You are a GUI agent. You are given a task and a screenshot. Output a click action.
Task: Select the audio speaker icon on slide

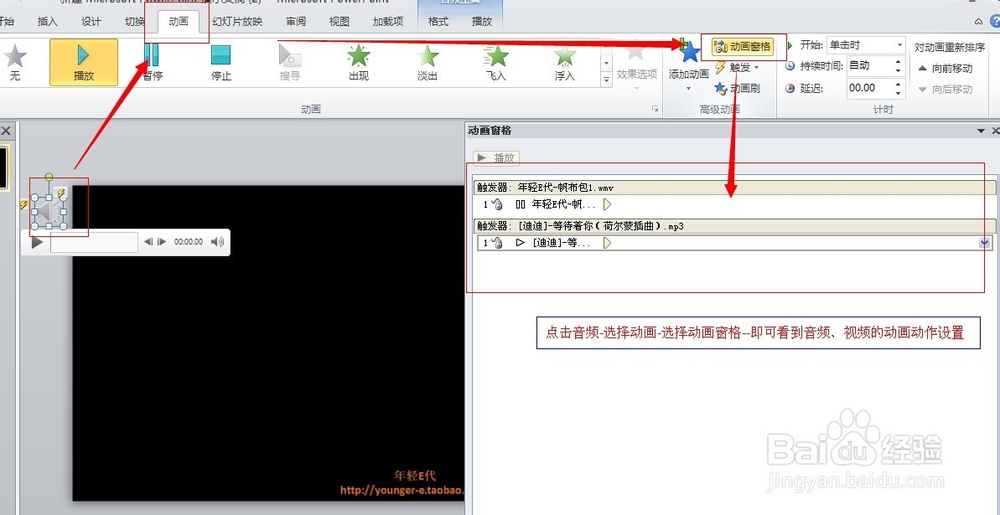(48, 213)
